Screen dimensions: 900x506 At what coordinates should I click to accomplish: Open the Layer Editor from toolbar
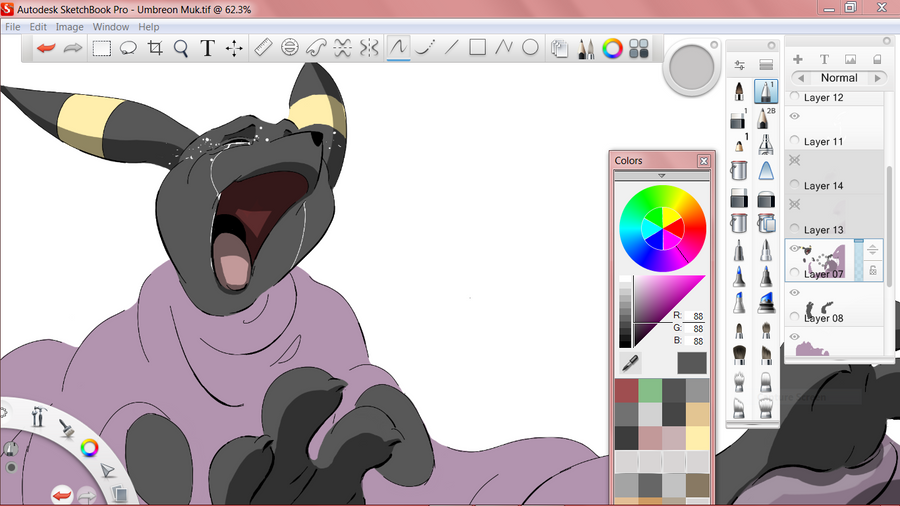pos(559,49)
